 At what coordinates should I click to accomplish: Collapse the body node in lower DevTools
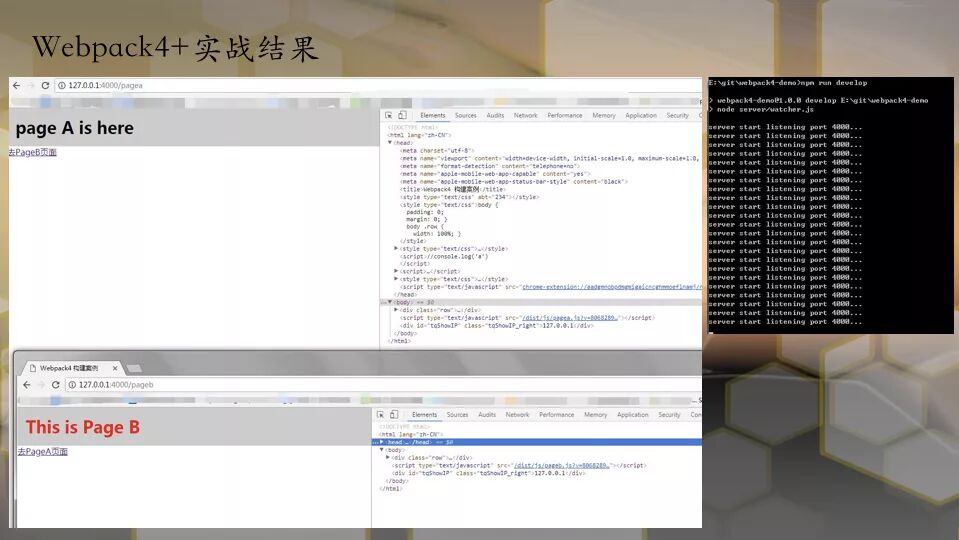pyautogui.click(x=382, y=450)
